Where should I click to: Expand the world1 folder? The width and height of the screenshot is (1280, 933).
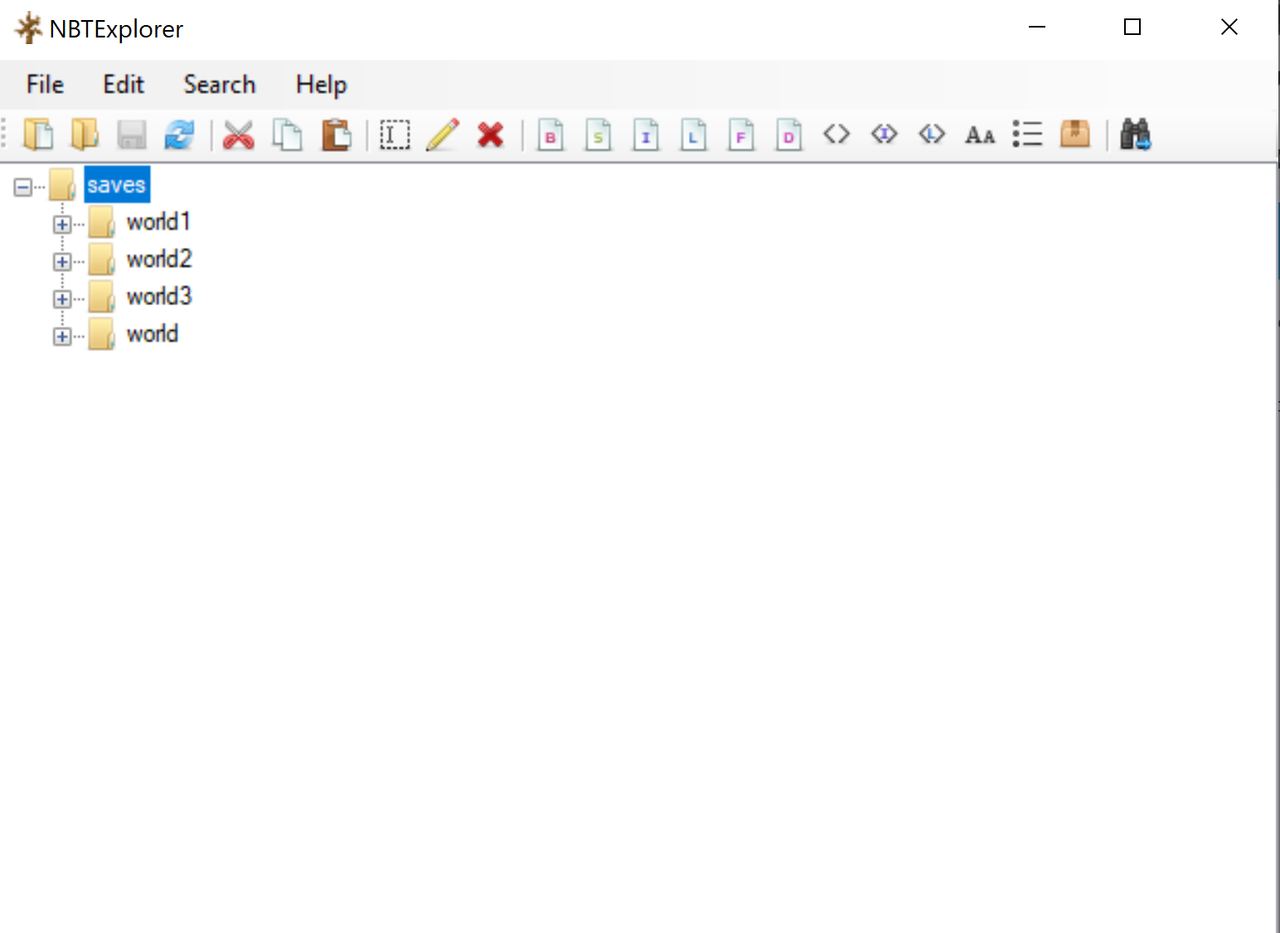tap(62, 224)
